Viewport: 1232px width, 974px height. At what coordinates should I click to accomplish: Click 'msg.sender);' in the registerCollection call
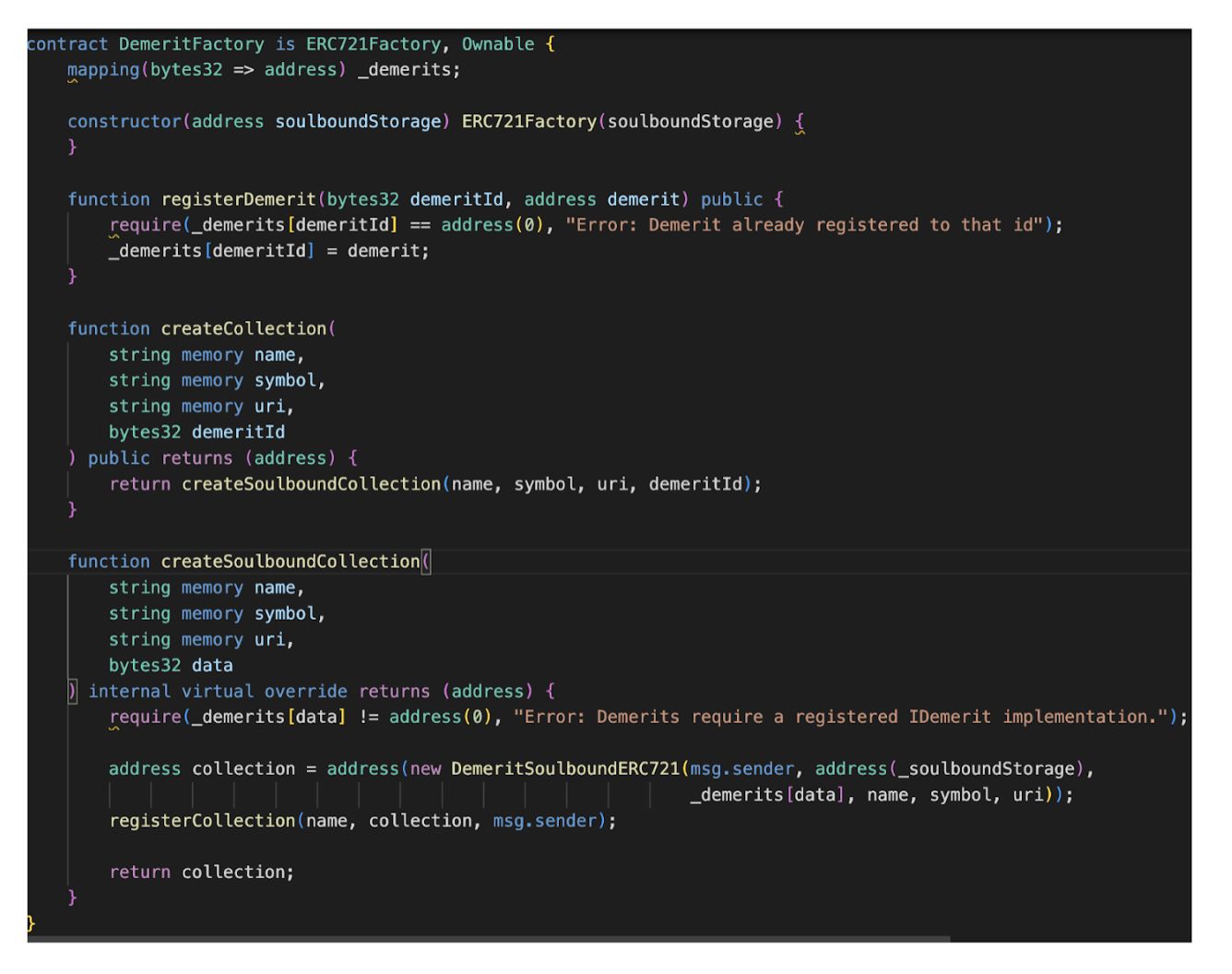point(555,820)
